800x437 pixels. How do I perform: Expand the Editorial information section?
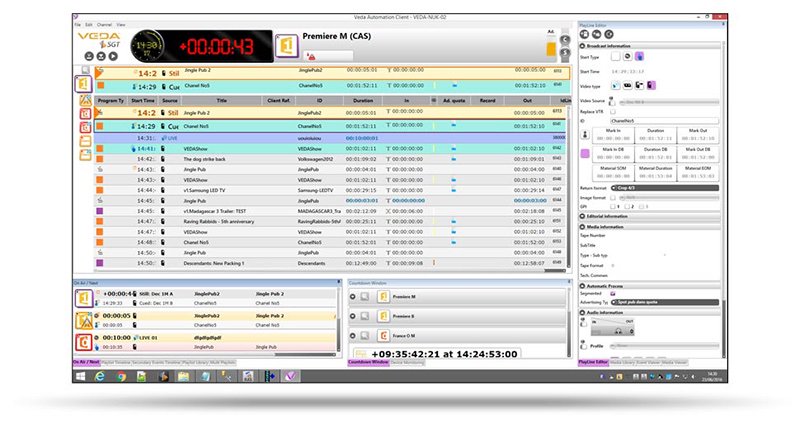582,216
